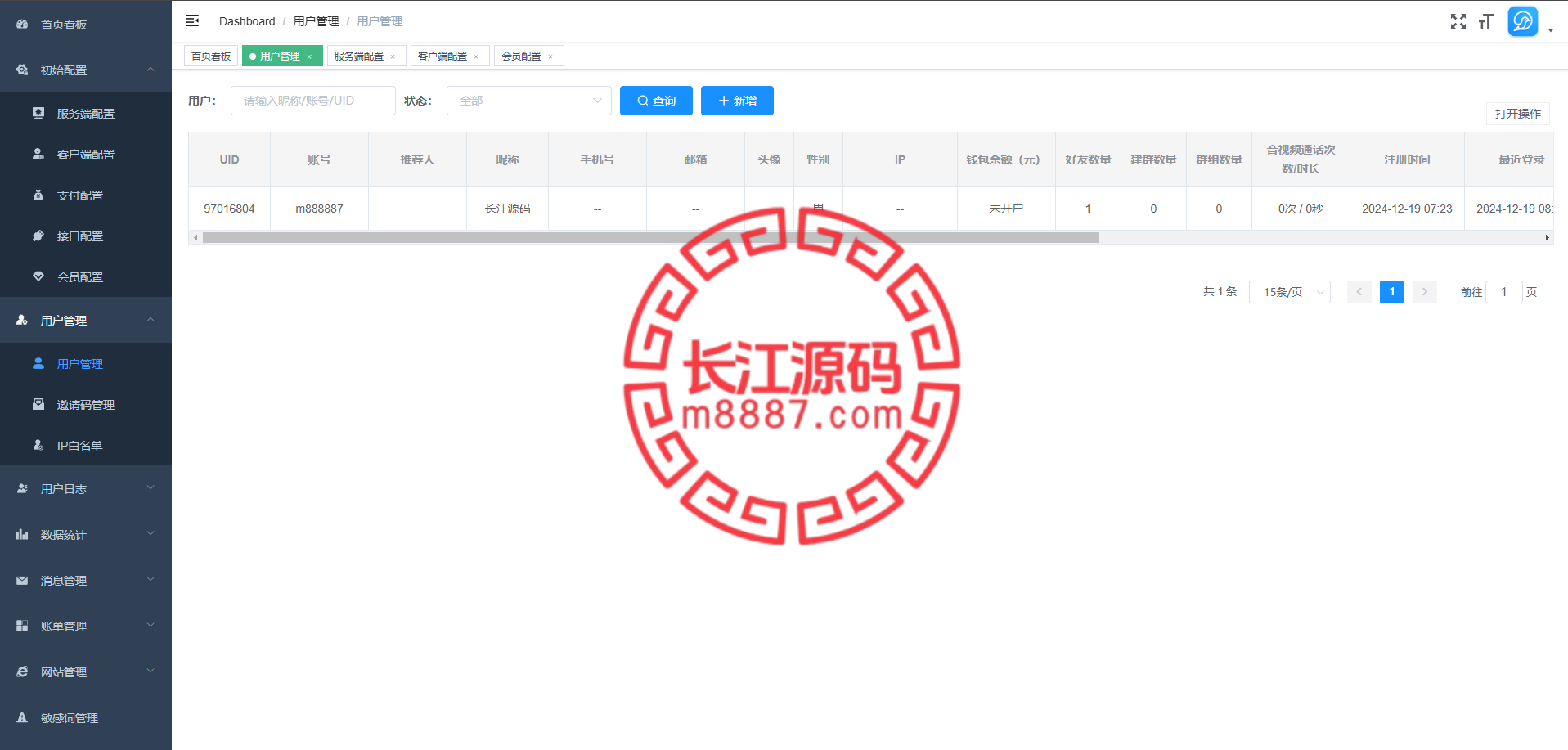Collapse the 初始配置 menu chevron
The width and height of the screenshot is (1568, 750).
(151, 70)
